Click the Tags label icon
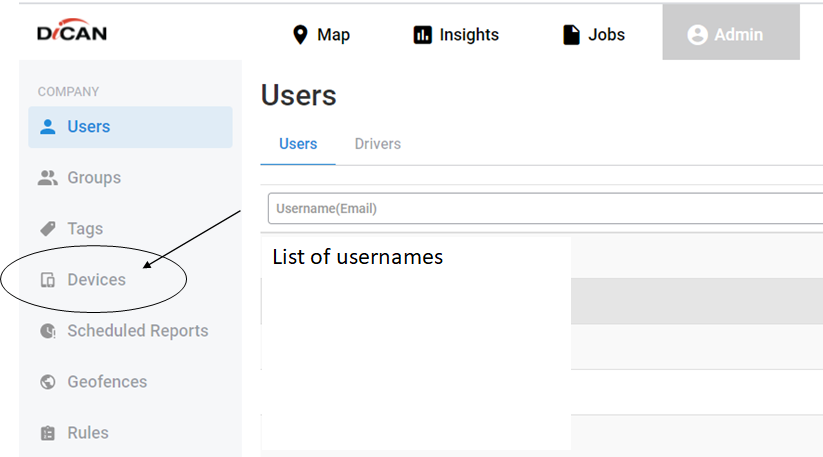Image resolution: width=823 pixels, height=457 pixels. (48, 229)
